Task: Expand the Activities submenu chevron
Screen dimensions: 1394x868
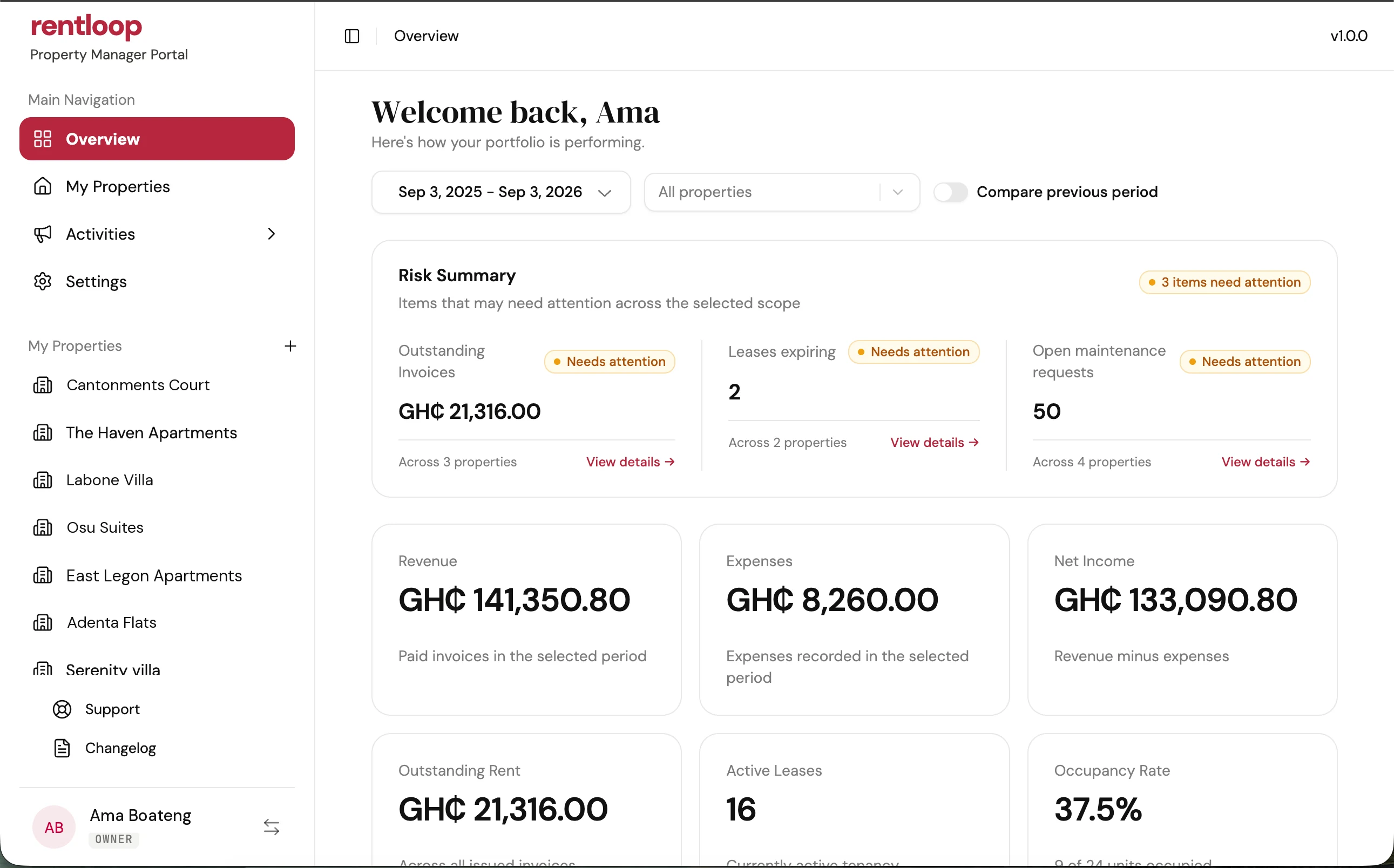Action: click(272, 234)
